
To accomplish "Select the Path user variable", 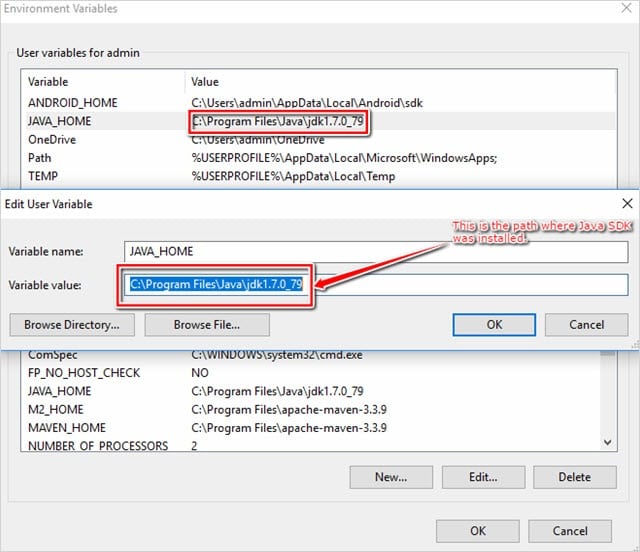I will (x=40, y=158).
